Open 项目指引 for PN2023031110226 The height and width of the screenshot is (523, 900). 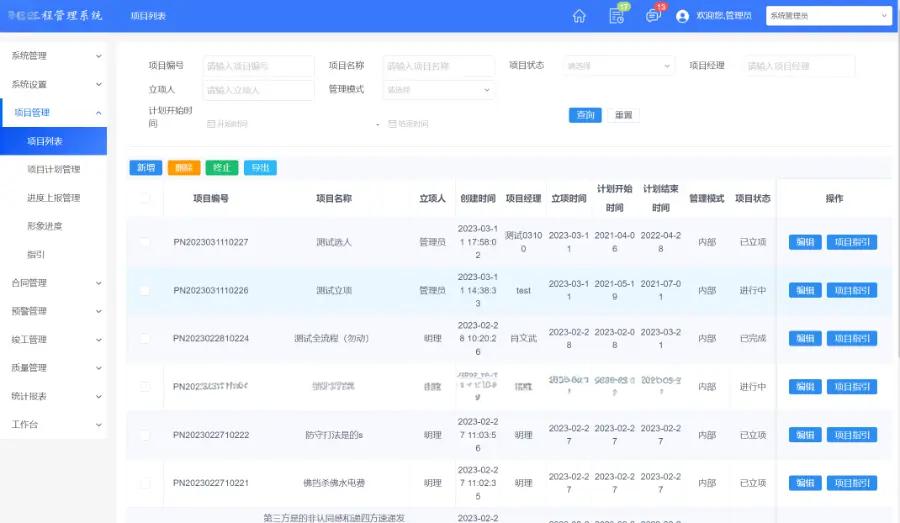852,290
